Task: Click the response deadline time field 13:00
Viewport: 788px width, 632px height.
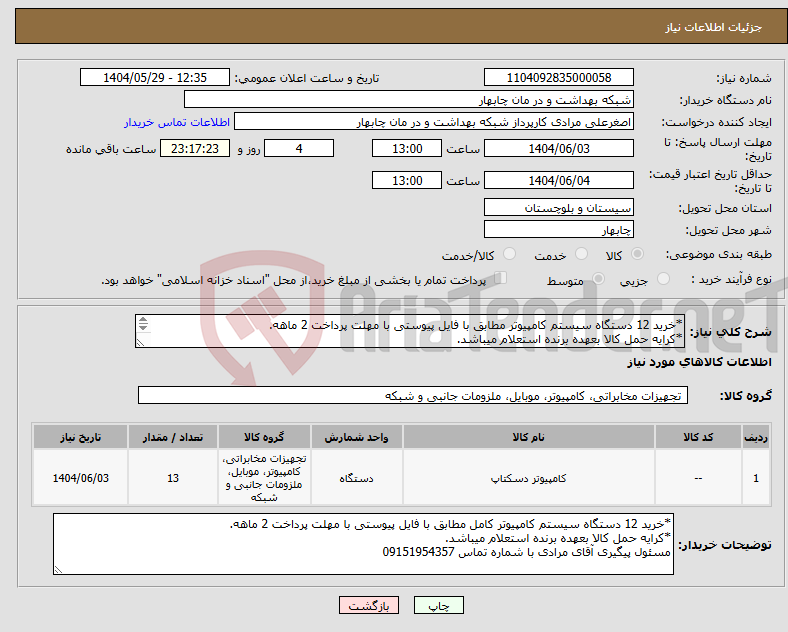Action: click(407, 149)
